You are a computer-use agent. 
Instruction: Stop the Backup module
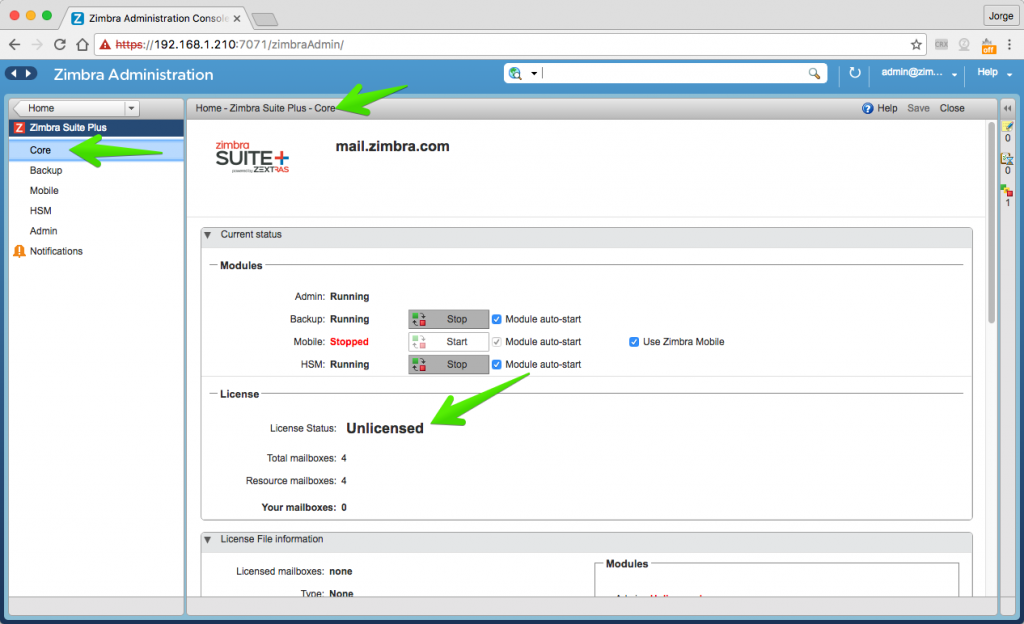click(x=449, y=319)
